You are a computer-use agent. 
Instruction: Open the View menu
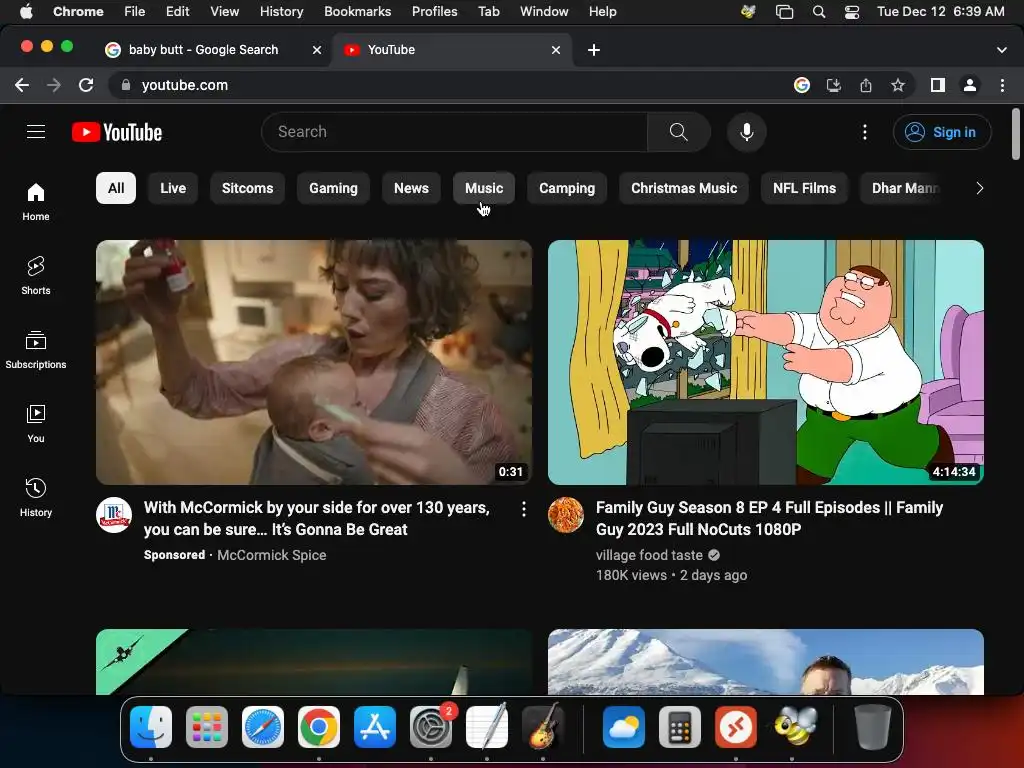point(224,12)
